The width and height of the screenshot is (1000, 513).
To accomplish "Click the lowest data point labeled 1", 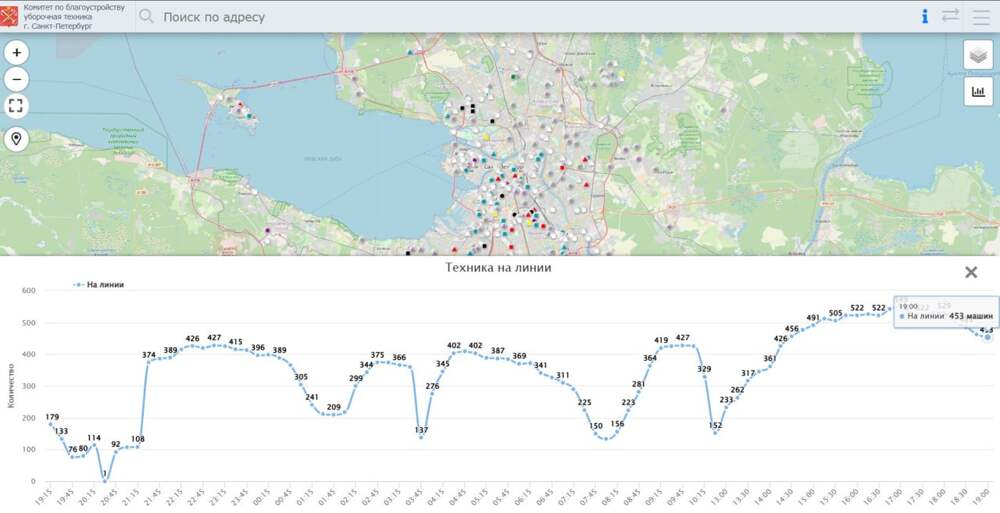I will pos(105,481).
